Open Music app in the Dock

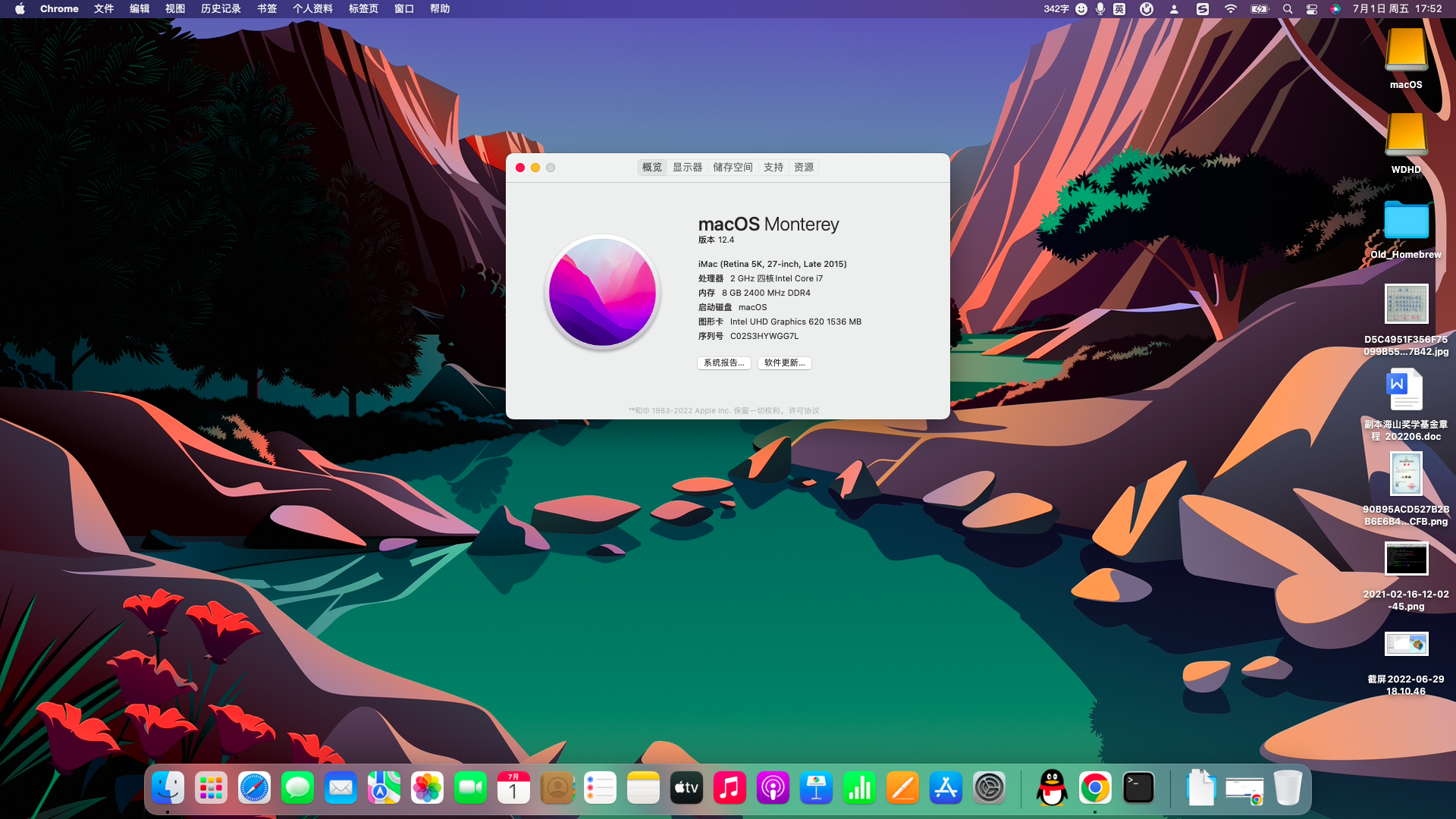[730, 788]
